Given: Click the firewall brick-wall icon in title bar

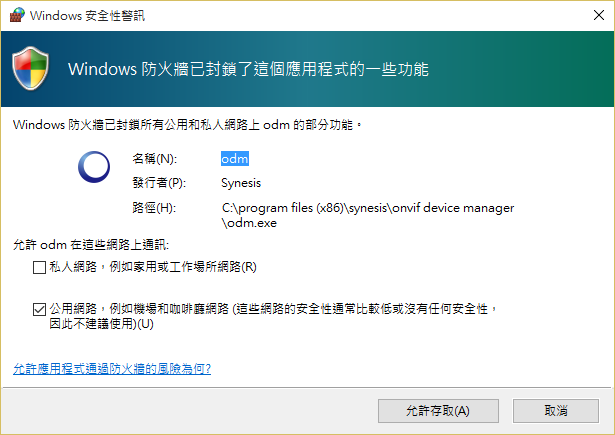Looking at the screenshot, I should (x=17, y=15).
